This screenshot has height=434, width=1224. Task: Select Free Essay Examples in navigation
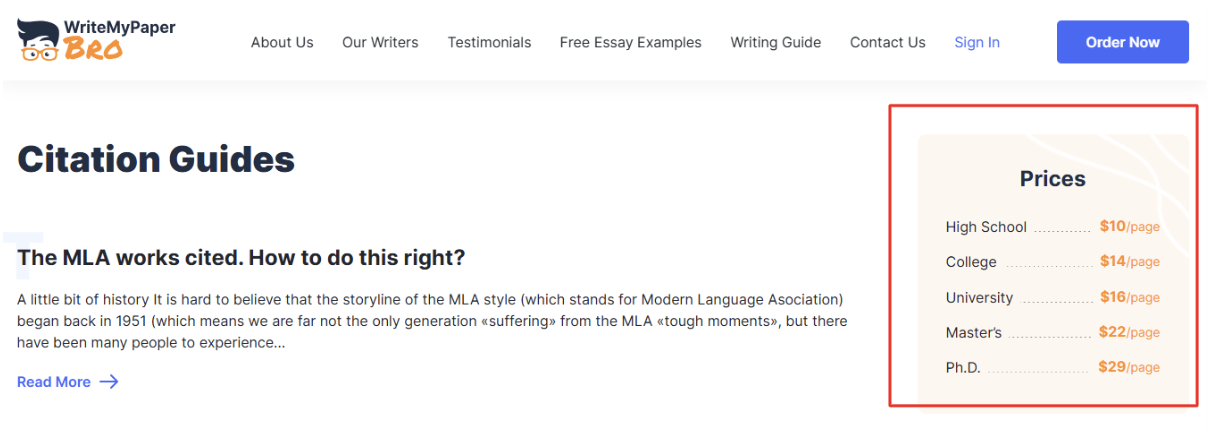(x=630, y=42)
